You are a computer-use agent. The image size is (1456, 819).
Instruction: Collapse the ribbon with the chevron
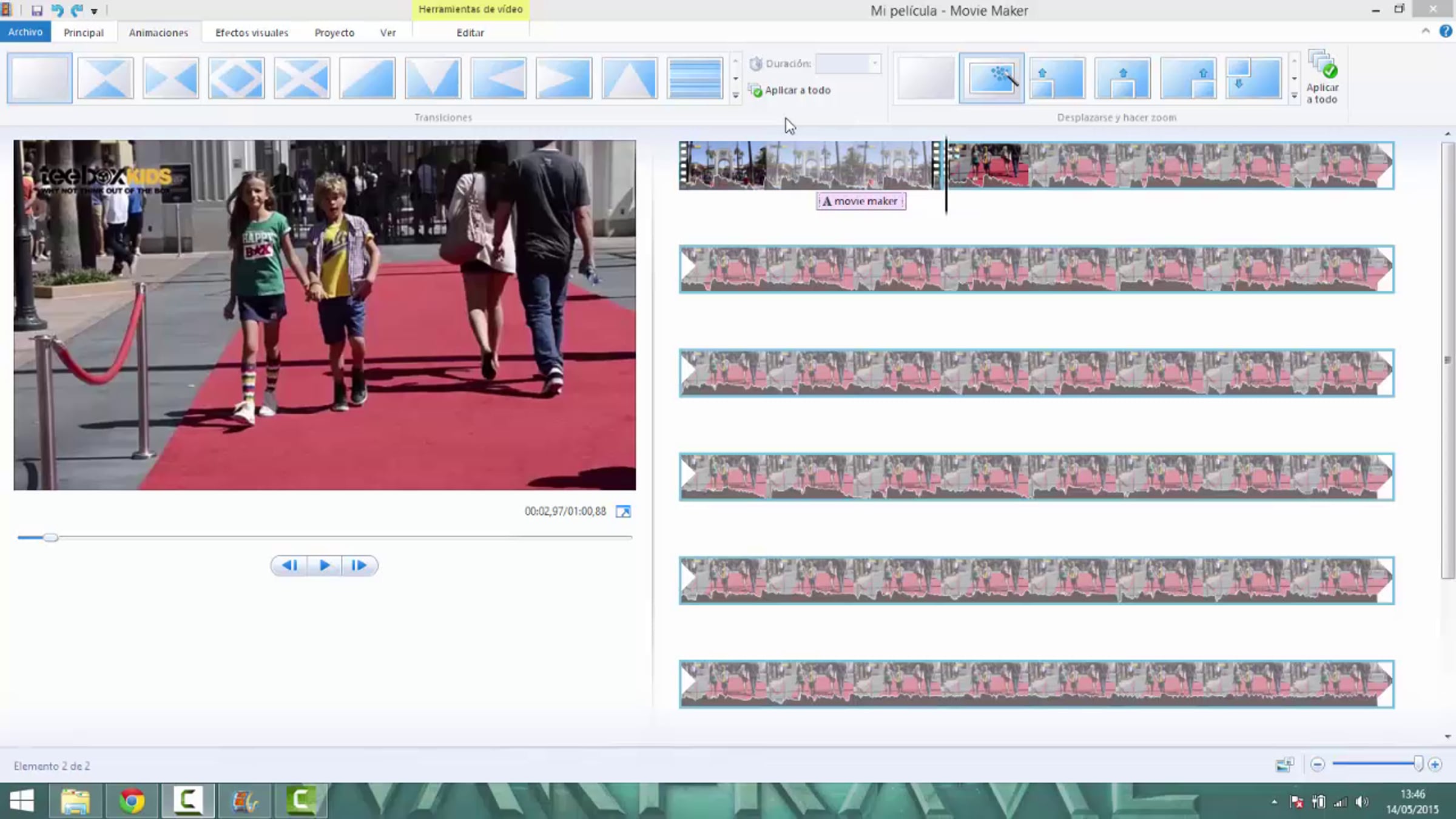click(x=1426, y=32)
